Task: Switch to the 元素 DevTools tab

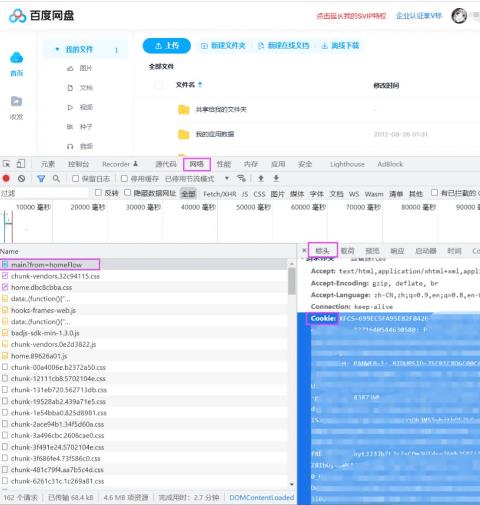Action: click(48, 164)
